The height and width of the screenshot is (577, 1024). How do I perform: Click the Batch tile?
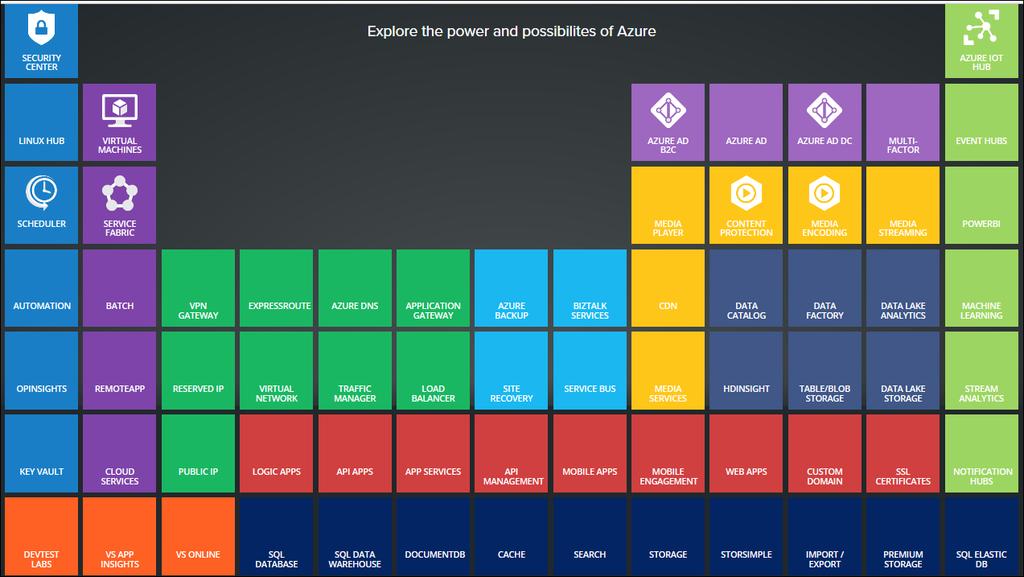pos(120,288)
